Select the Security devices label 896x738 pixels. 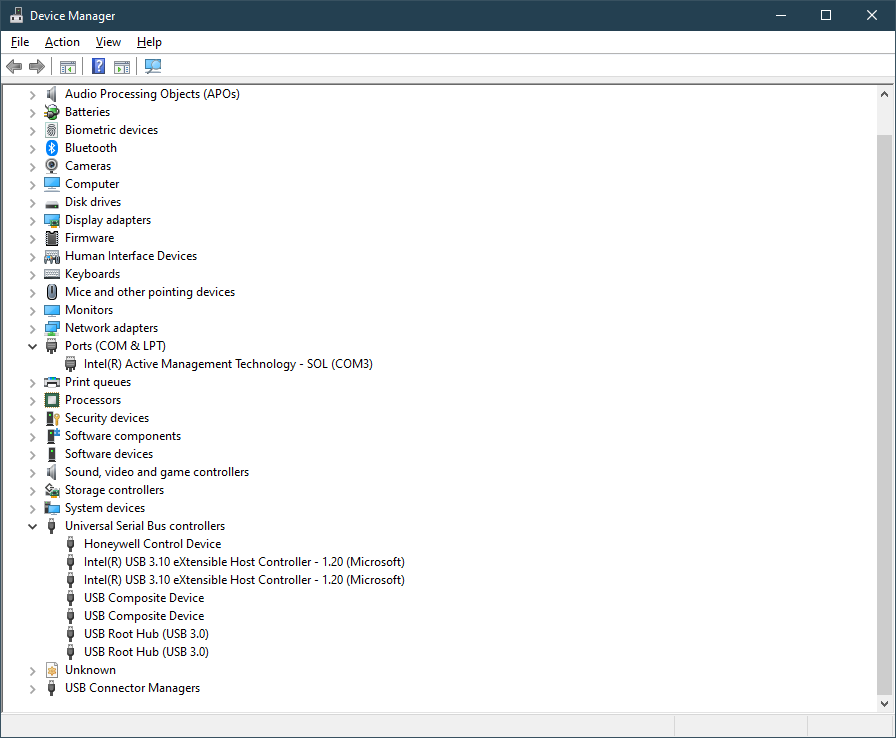[x=107, y=418]
